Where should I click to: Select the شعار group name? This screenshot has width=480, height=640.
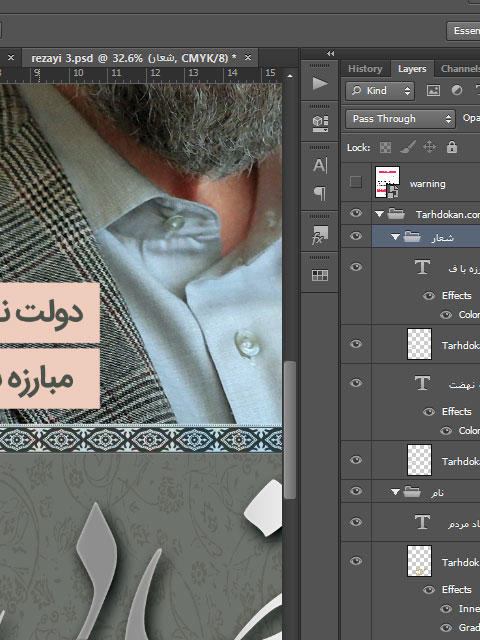coord(442,238)
